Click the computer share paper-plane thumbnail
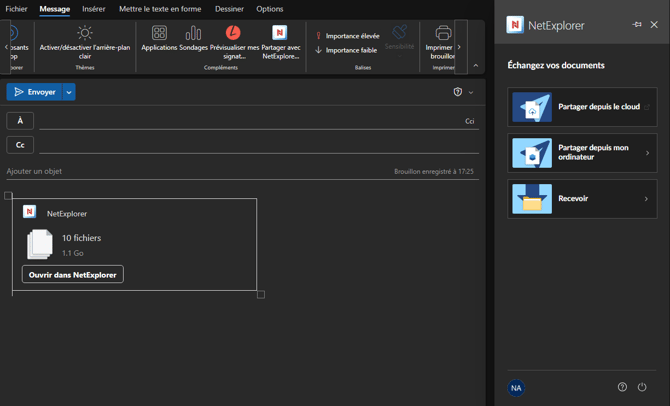The height and width of the screenshot is (406, 670). coord(532,153)
